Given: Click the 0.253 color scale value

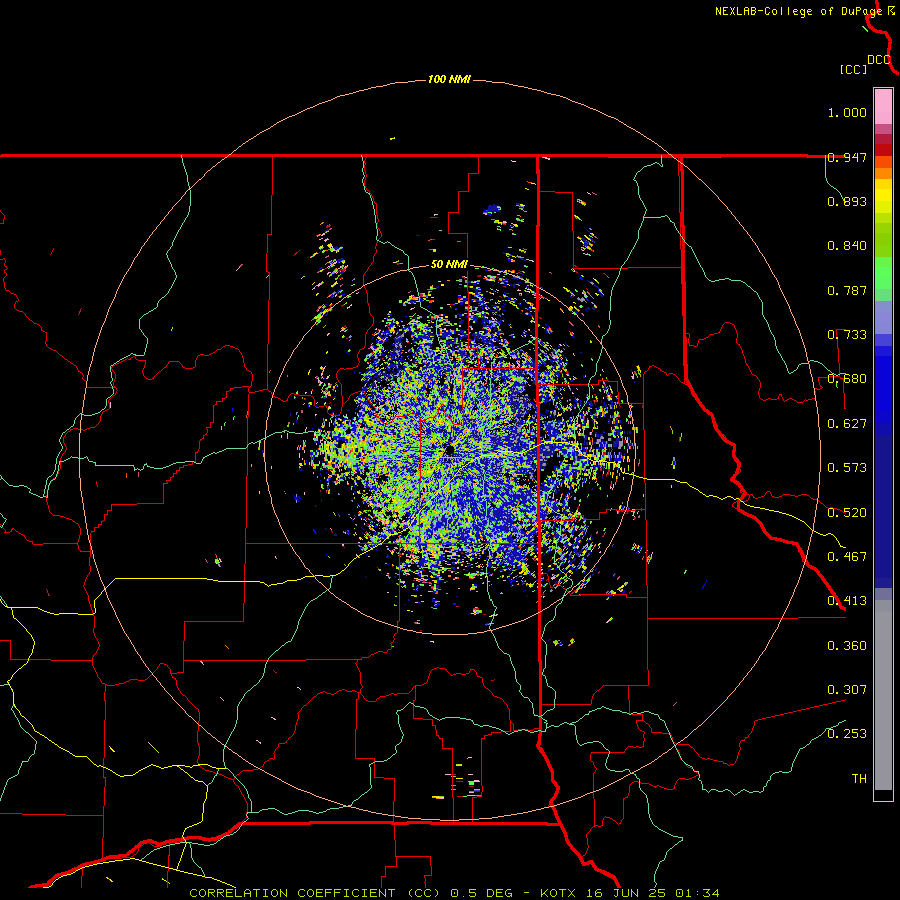Looking at the screenshot, I should [847, 734].
